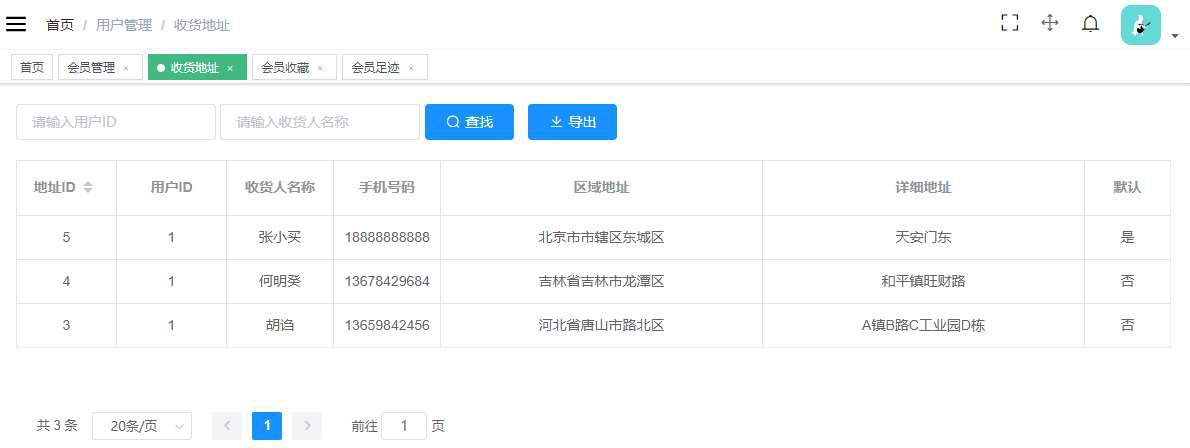This screenshot has width=1190, height=448.
Task: Click the 默认 column header
Action: click(1127, 188)
